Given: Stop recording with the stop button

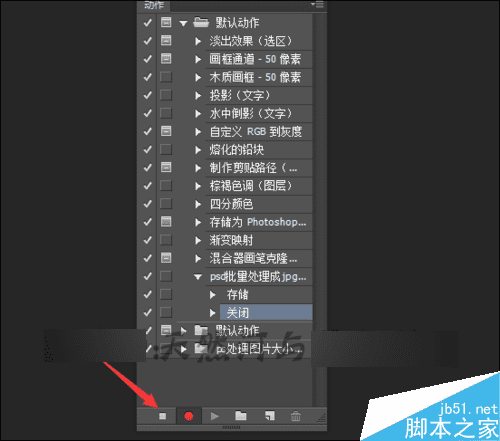Looking at the screenshot, I should tap(163, 416).
